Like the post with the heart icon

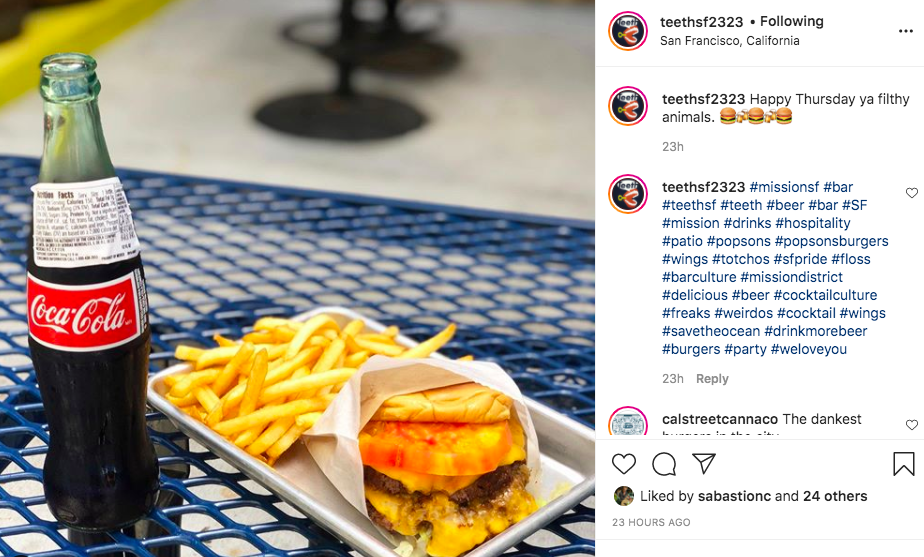[623, 464]
